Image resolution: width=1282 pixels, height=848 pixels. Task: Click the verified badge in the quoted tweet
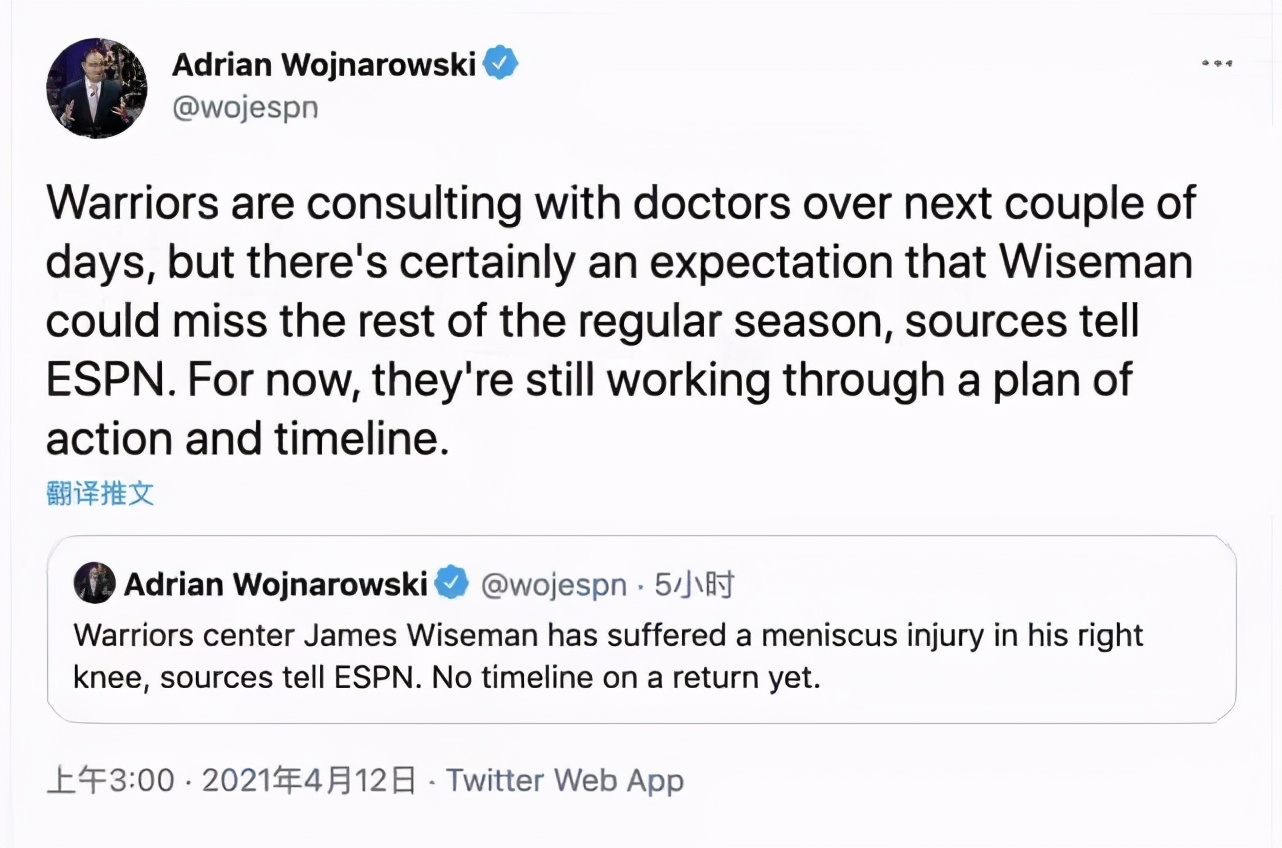point(453,583)
